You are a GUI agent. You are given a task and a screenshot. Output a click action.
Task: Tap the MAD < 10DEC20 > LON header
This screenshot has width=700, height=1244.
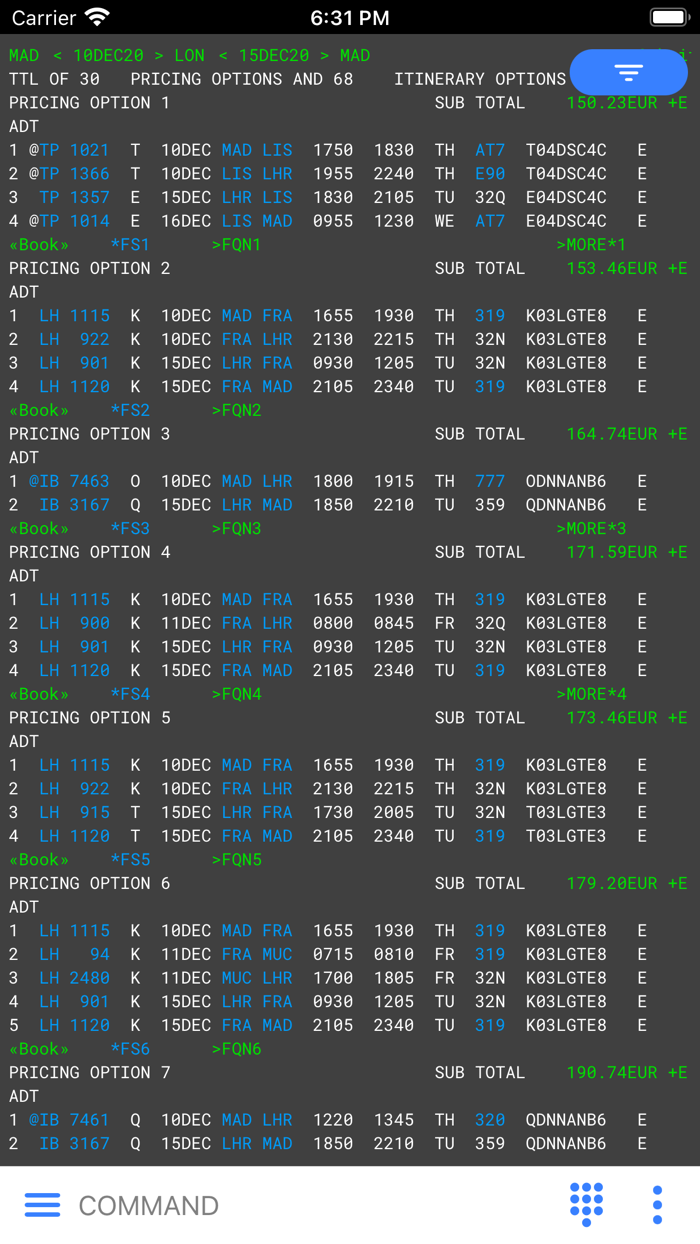click(107, 56)
